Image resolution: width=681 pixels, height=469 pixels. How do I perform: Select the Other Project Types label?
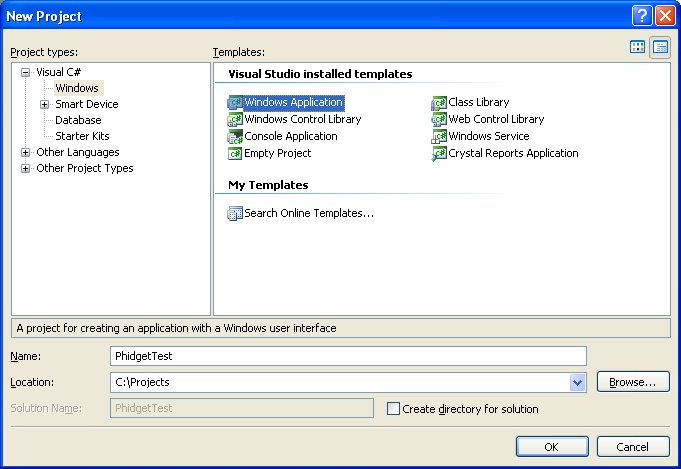[x=85, y=168]
